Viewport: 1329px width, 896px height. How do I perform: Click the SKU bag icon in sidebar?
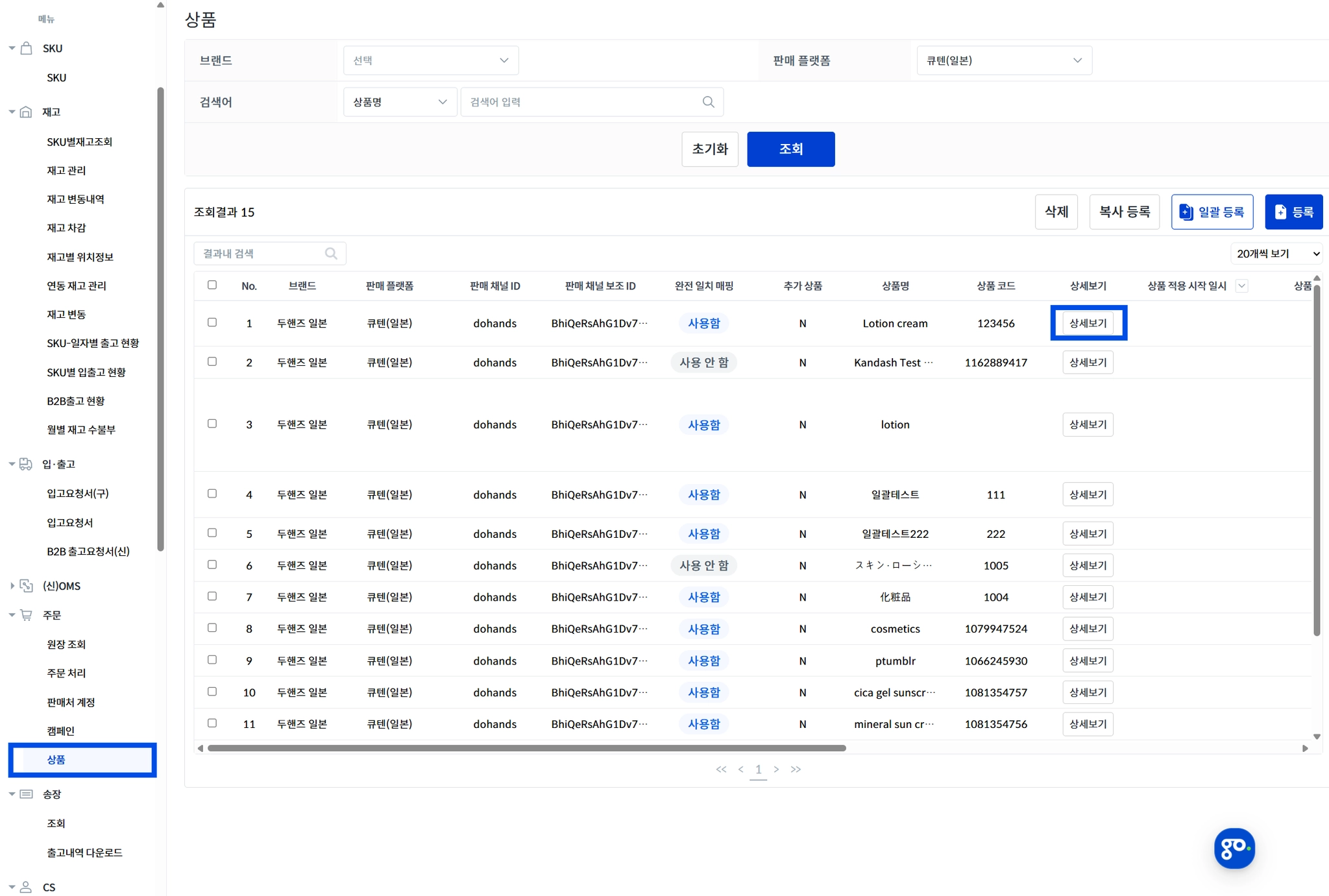pos(27,49)
